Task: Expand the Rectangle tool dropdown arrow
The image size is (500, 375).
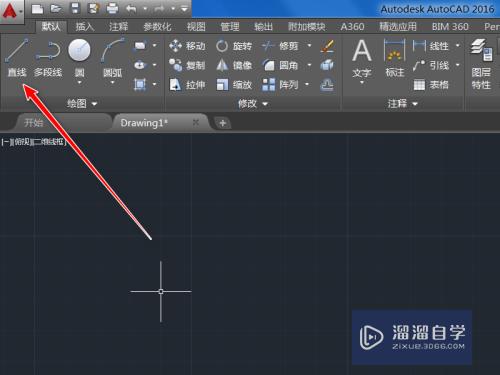Action: pyautogui.click(x=155, y=45)
